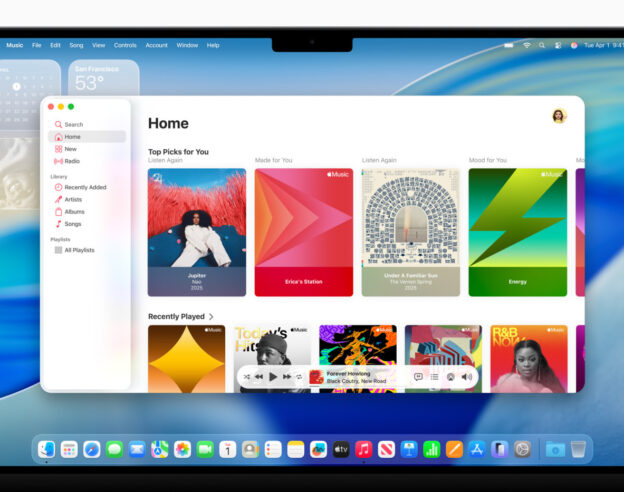Image resolution: width=624 pixels, height=492 pixels.
Task: Open Control Center in menu bar
Action: pyautogui.click(x=558, y=45)
